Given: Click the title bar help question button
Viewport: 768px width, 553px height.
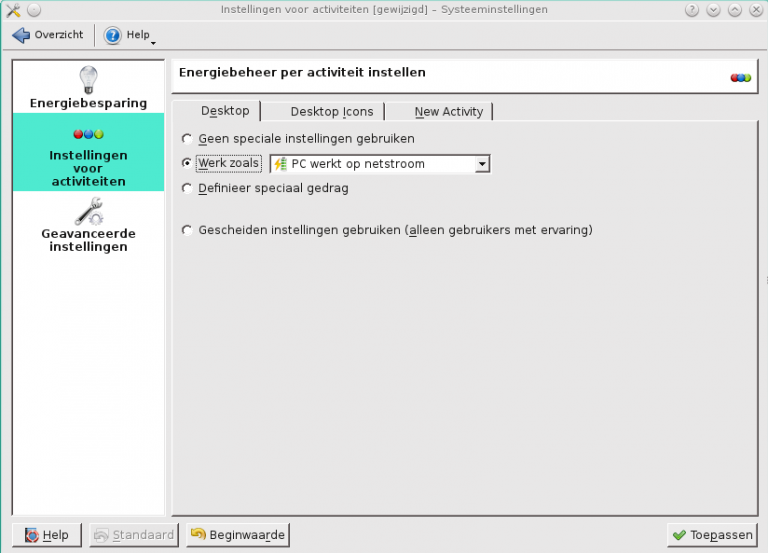Looking at the screenshot, I should pos(692,10).
